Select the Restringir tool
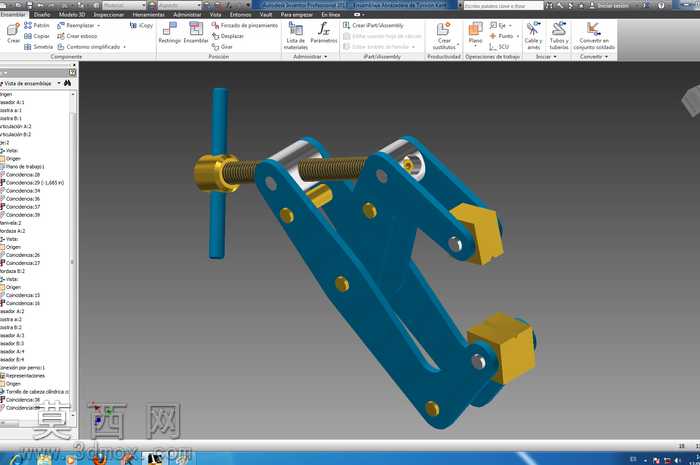 pyautogui.click(x=170, y=33)
